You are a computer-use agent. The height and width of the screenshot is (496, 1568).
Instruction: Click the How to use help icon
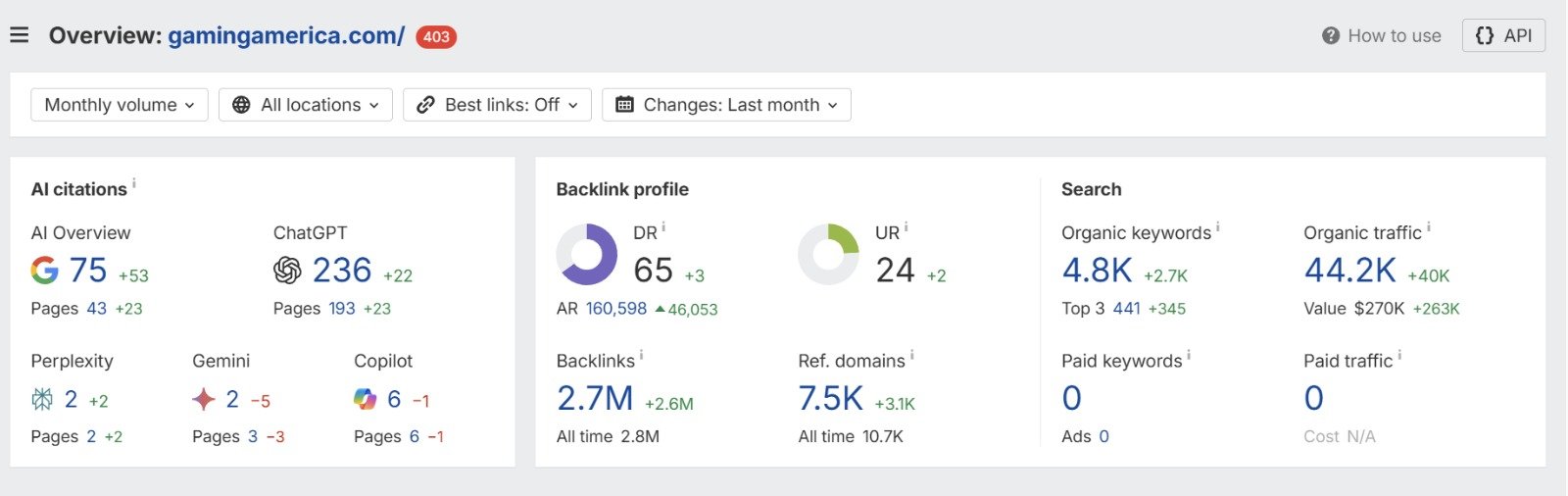pyautogui.click(x=1330, y=35)
